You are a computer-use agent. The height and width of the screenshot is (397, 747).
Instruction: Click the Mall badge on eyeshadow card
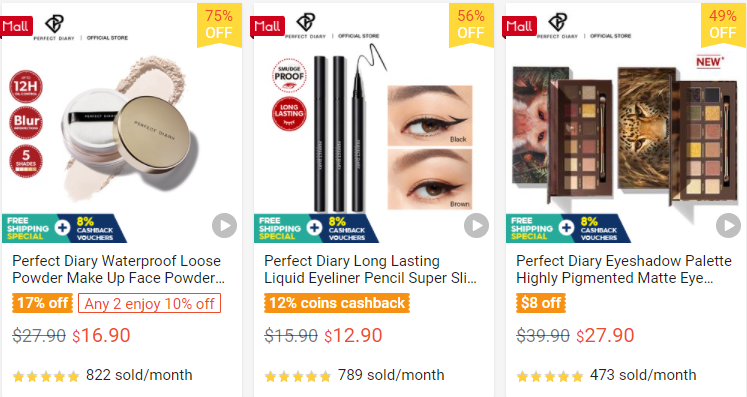point(520,26)
